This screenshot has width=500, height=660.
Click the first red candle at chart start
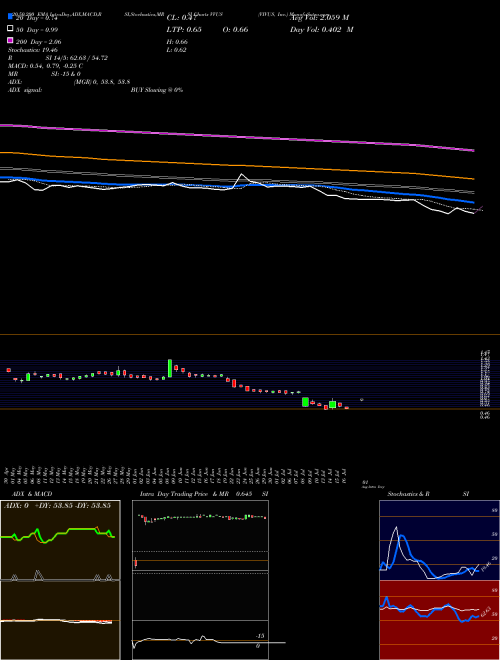(8, 370)
